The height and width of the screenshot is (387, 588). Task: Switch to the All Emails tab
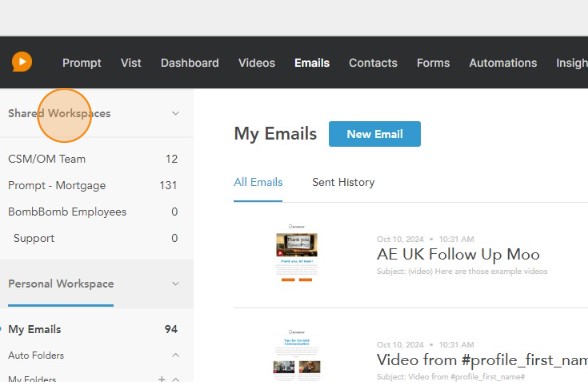coord(258,182)
